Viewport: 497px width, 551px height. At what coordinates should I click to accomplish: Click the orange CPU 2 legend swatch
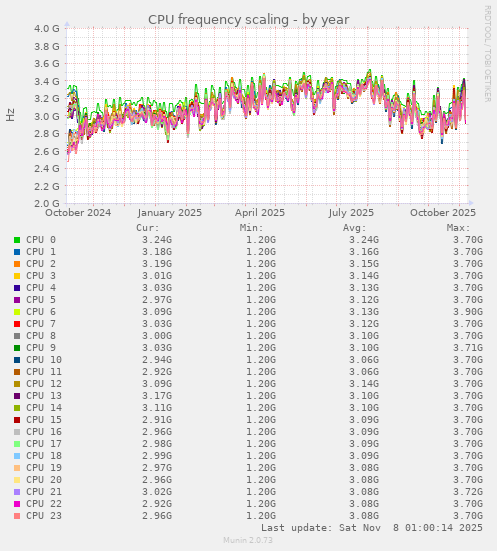[17, 264]
